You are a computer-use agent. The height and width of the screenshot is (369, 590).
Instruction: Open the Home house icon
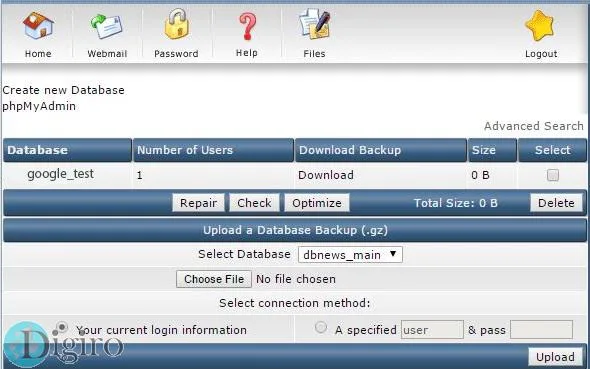(38, 26)
